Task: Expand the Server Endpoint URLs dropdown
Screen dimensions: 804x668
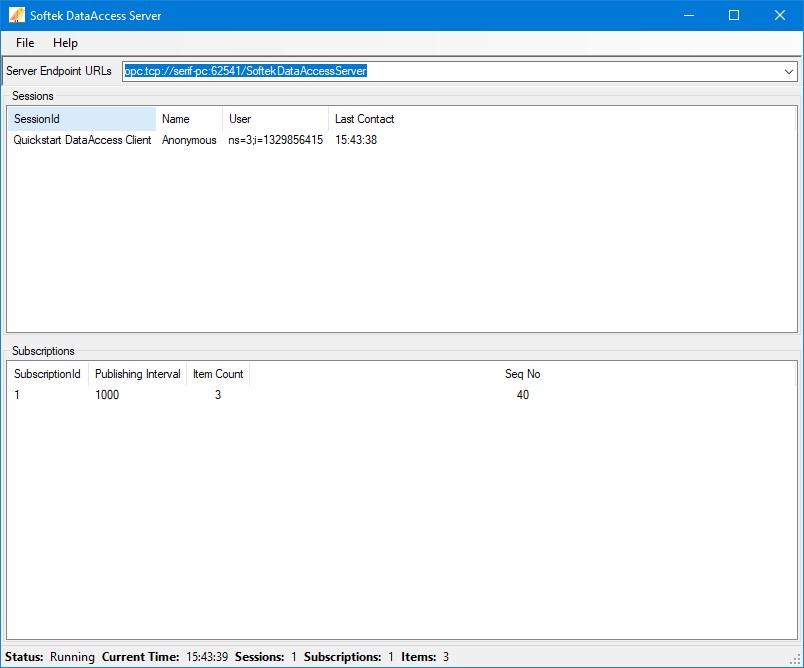Action: (789, 71)
